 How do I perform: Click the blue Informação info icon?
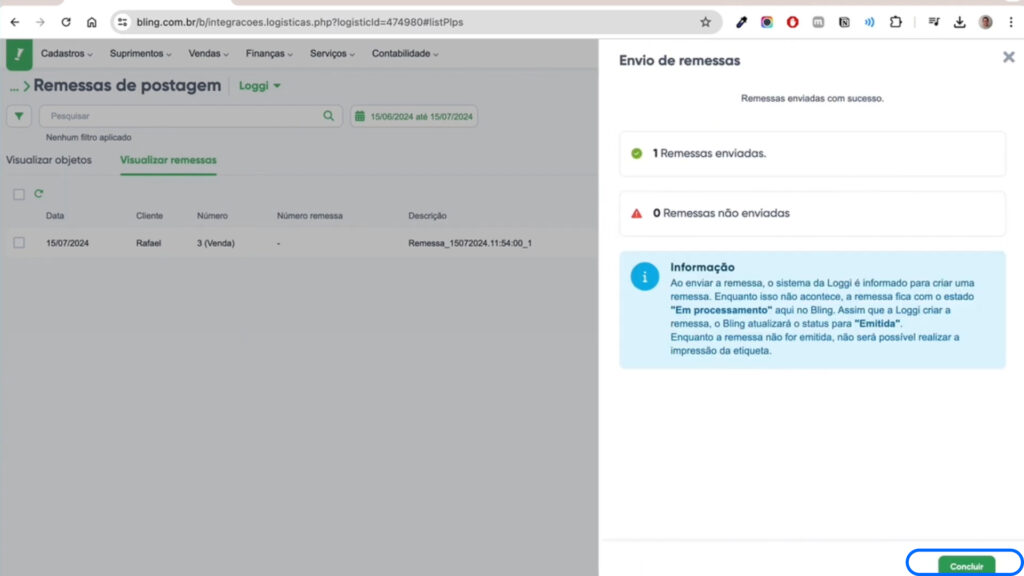coord(645,276)
